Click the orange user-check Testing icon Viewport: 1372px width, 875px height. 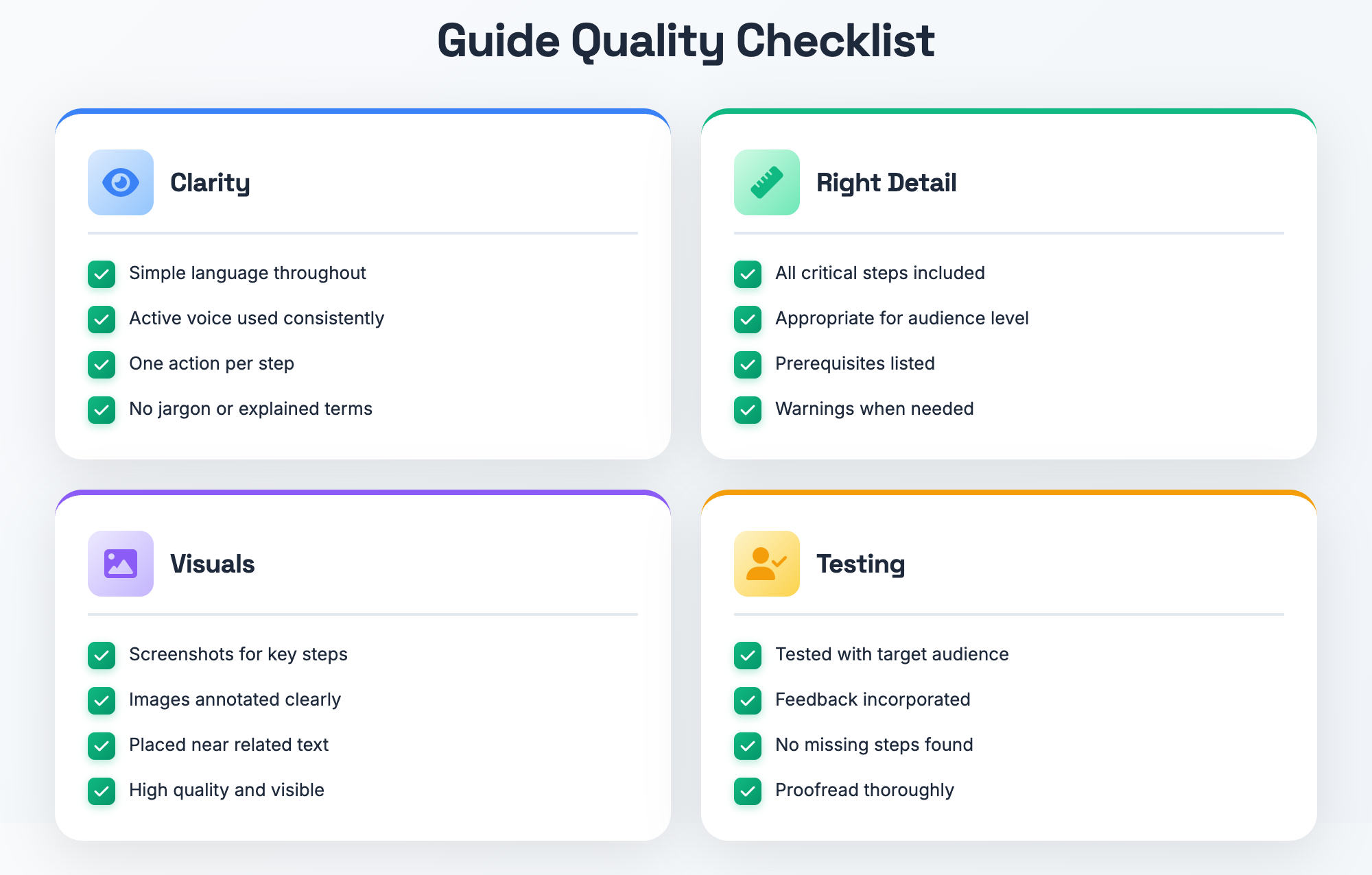click(767, 564)
